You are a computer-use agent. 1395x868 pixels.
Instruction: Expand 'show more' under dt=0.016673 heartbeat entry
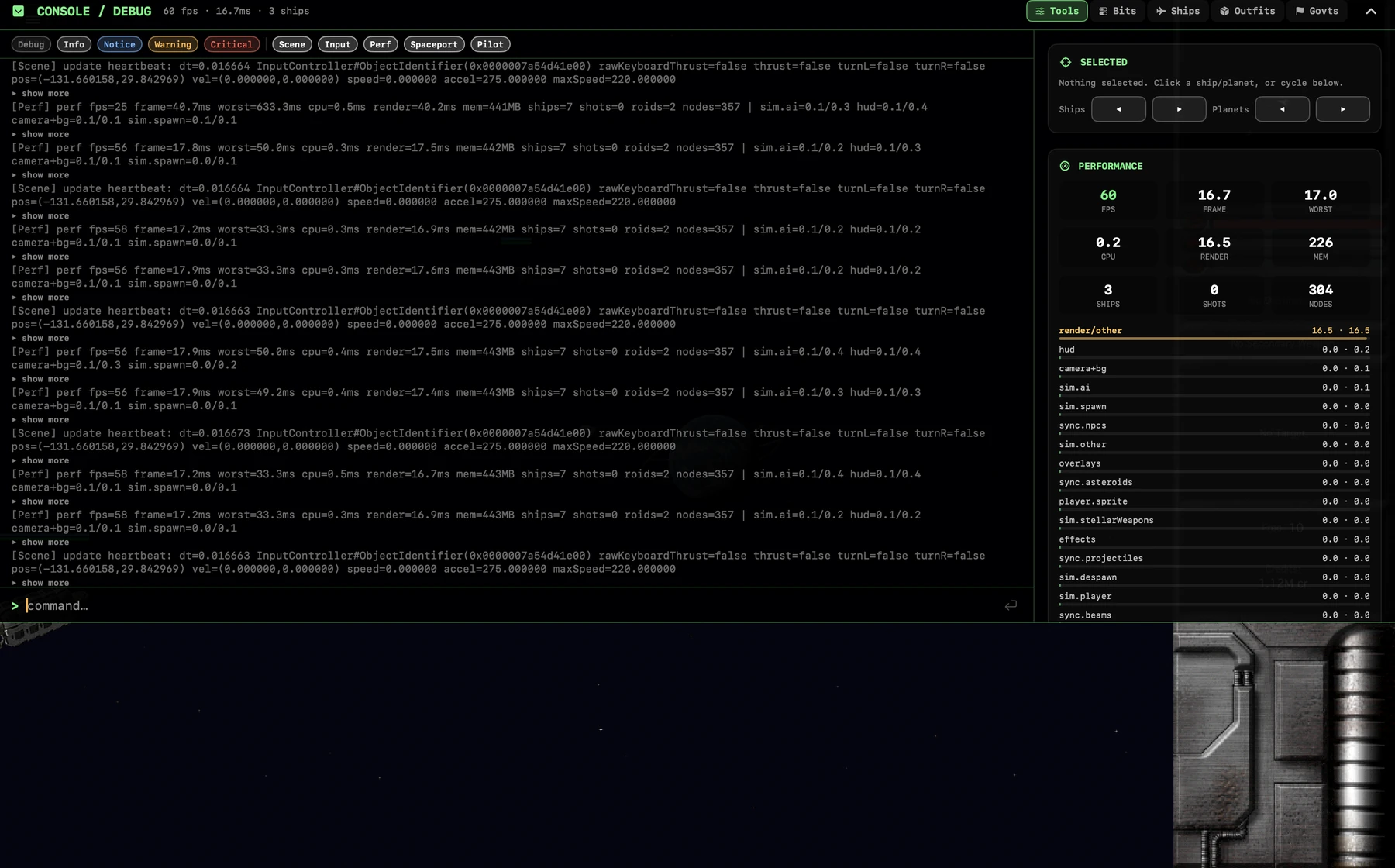click(40, 460)
